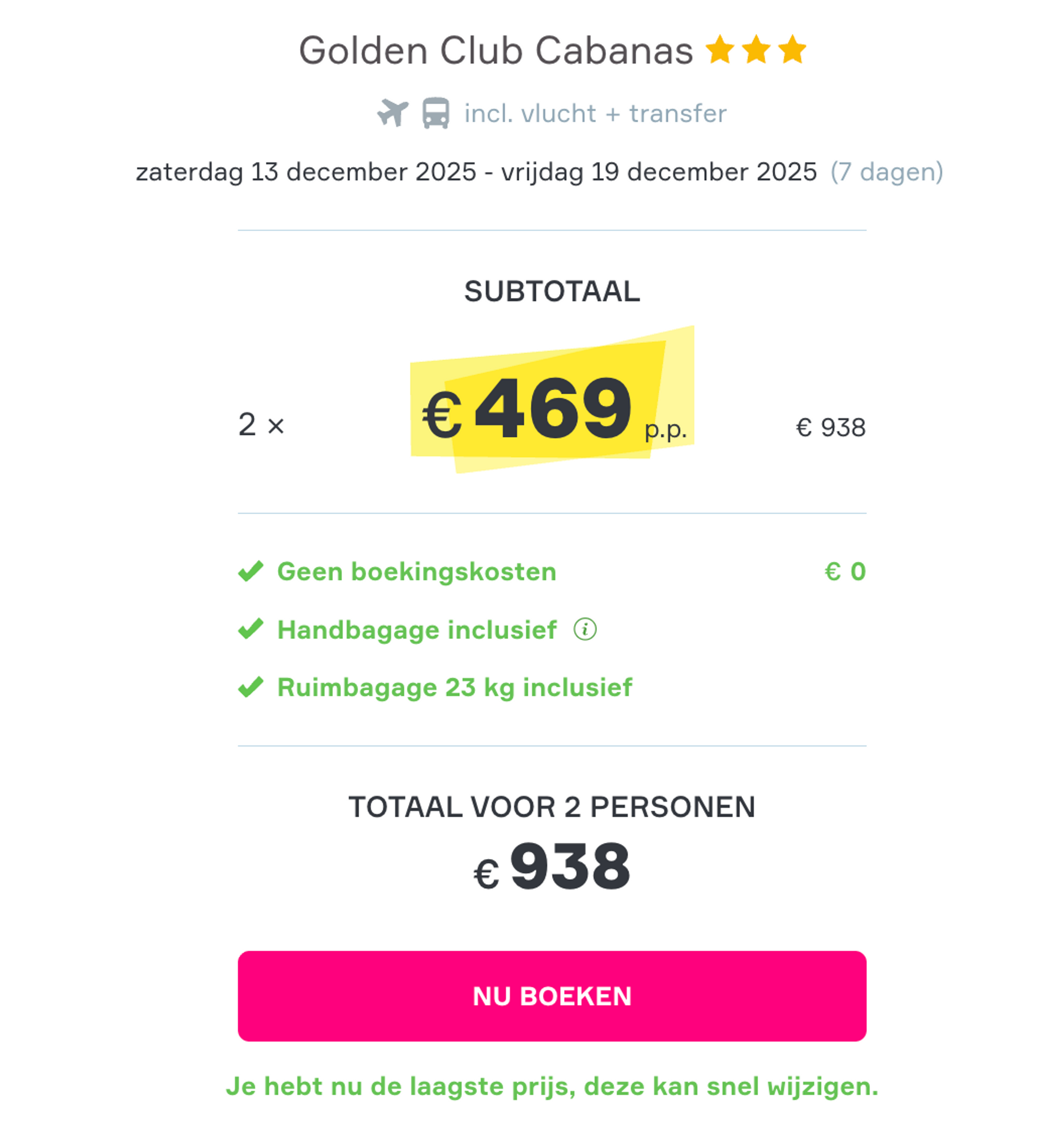This screenshot has width=1064, height=1132.
Task: Click the third gold star rating icon
Action: click(792, 50)
